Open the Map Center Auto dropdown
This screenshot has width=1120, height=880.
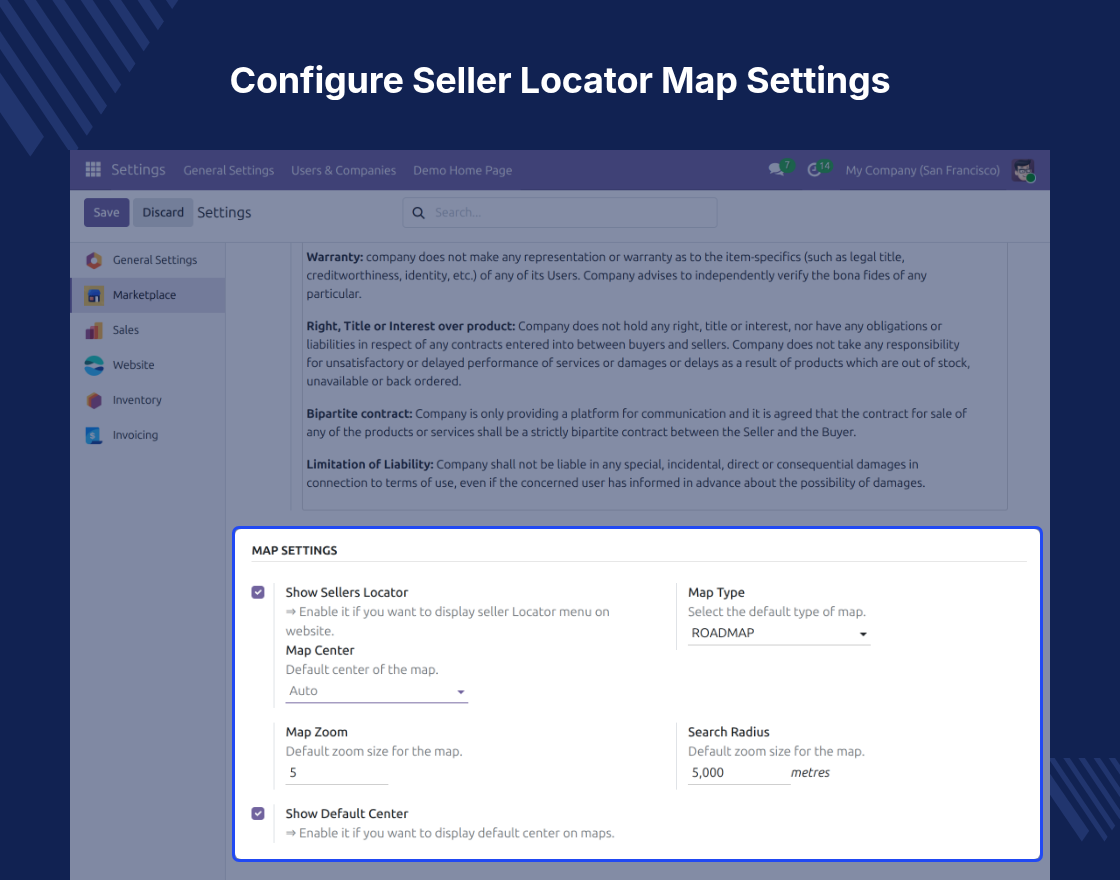point(376,691)
